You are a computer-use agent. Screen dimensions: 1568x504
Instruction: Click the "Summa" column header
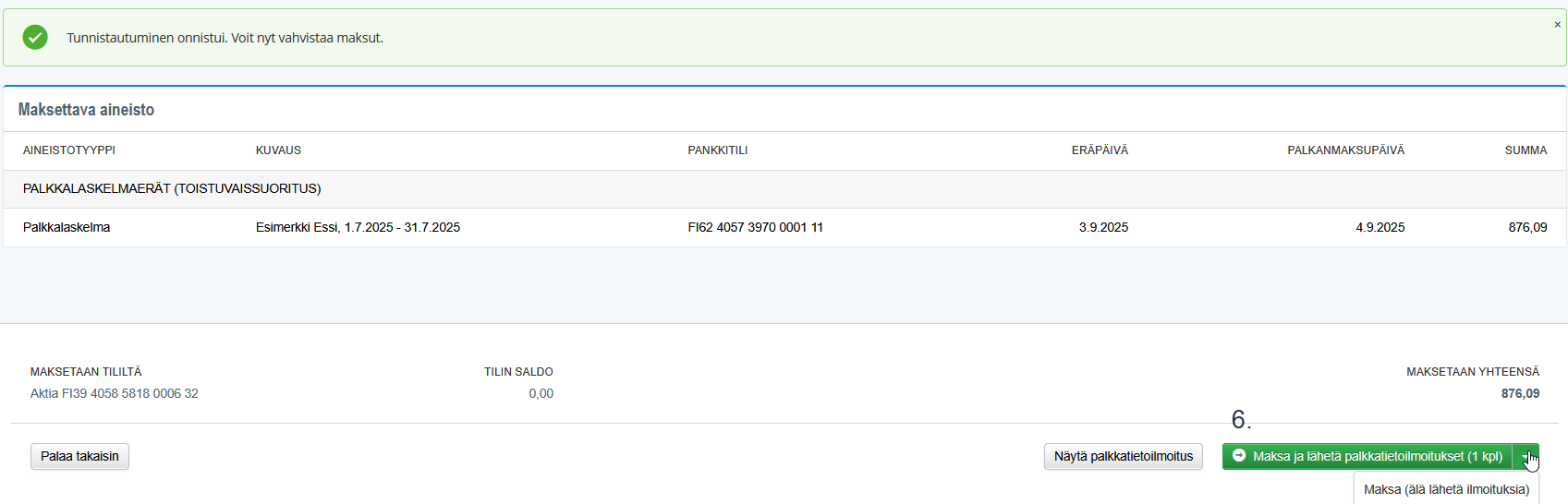coord(1525,150)
